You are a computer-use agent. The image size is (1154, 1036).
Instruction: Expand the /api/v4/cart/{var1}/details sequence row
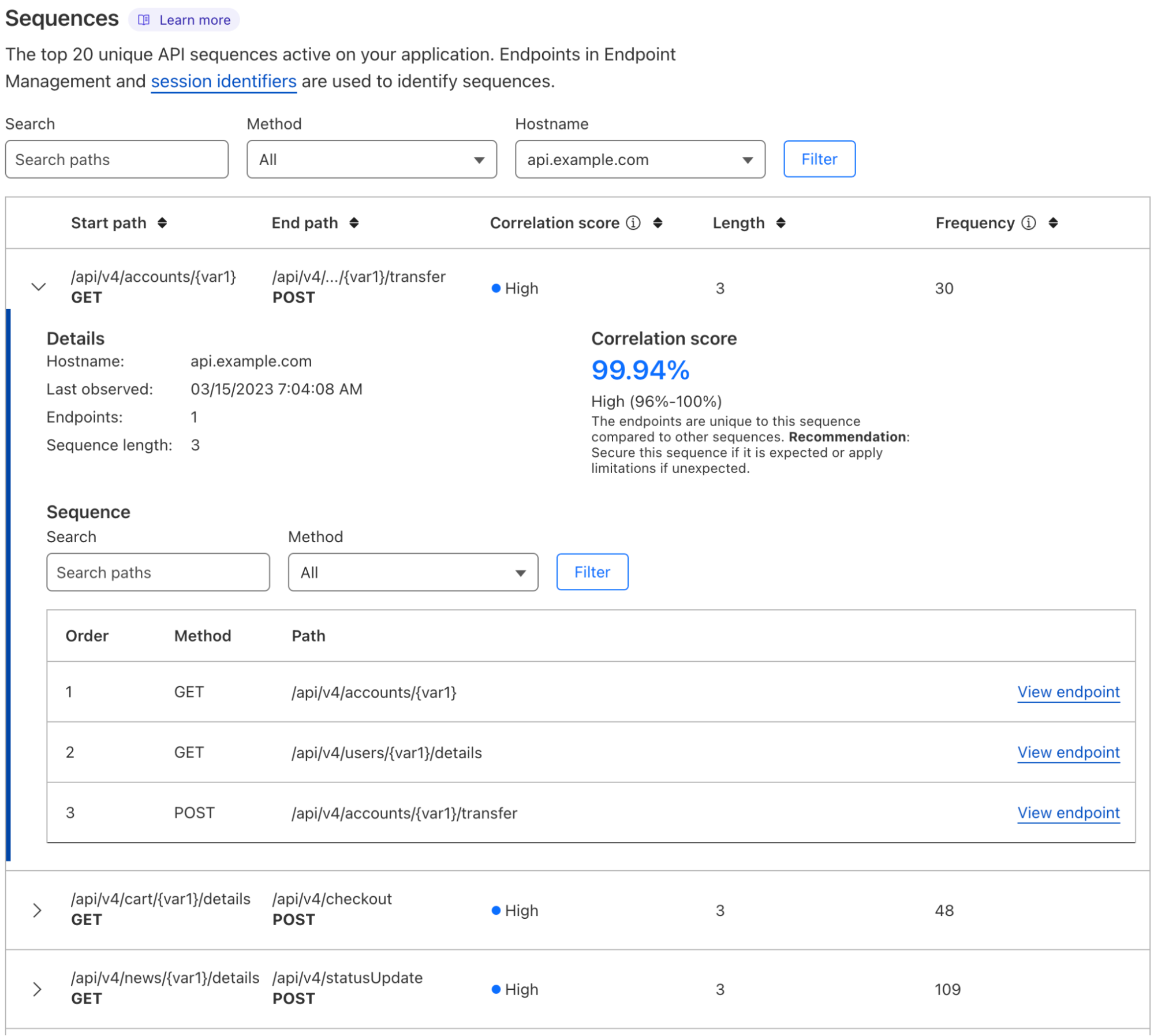(x=38, y=910)
